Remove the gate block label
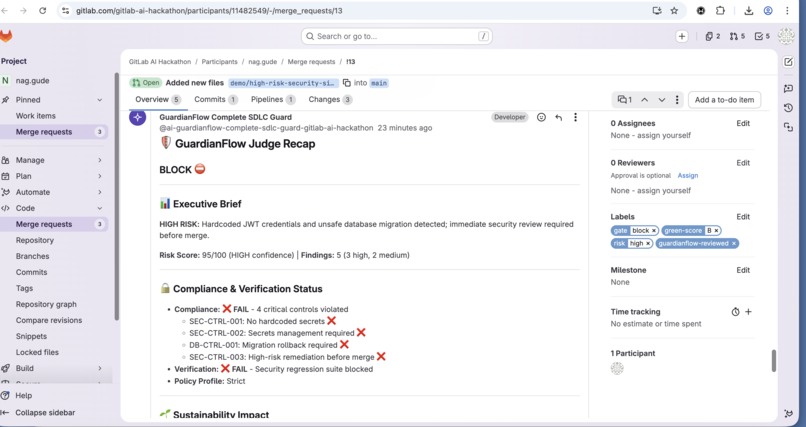 [x=654, y=231]
